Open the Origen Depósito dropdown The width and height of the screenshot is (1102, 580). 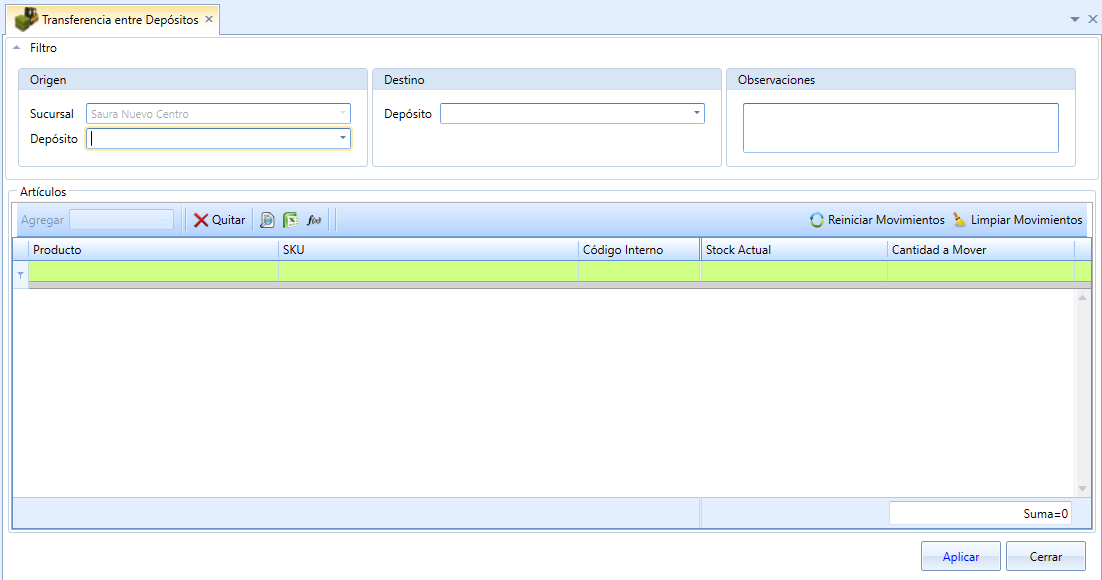coord(343,138)
